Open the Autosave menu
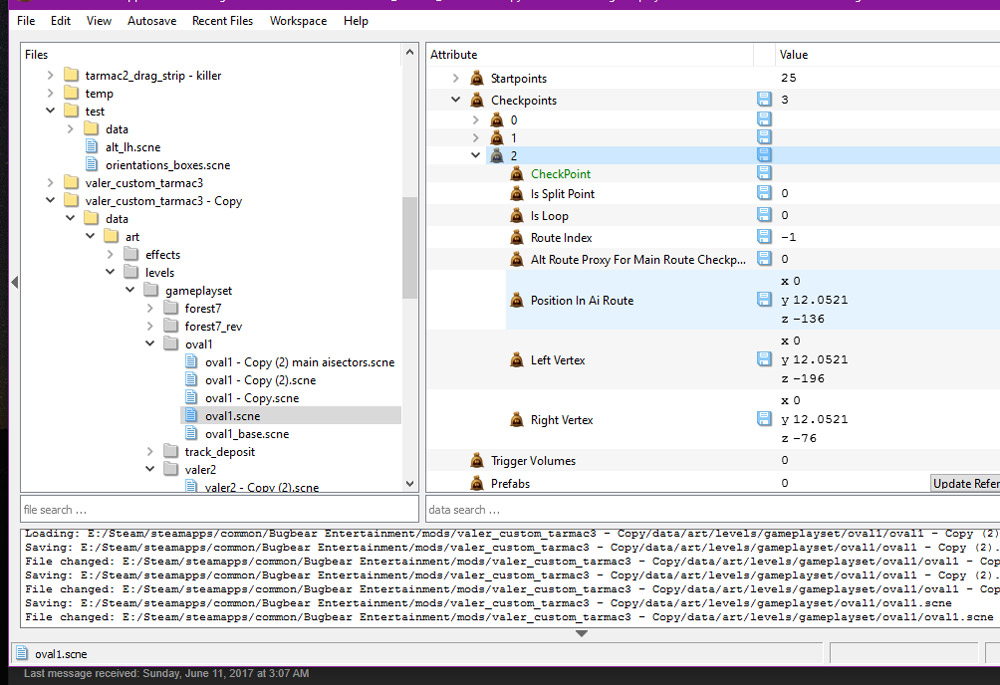Image resolution: width=1000 pixels, height=685 pixels. click(x=152, y=21)
